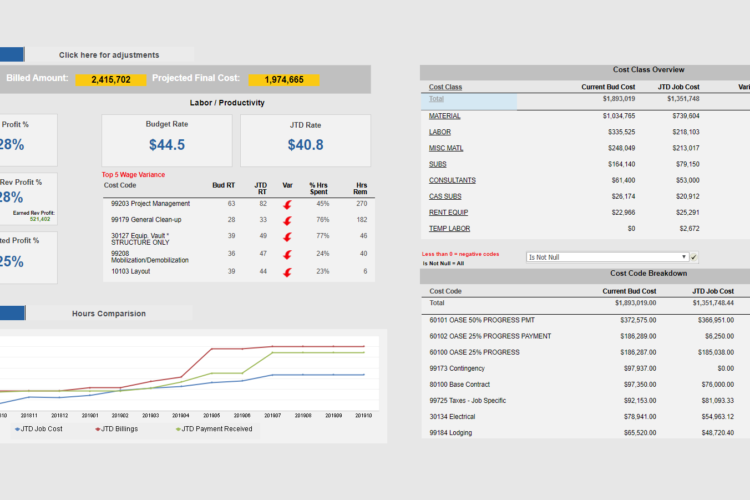Click the red variance arrow for Project Management
The image size is (750, 500).
coord(287,205)
